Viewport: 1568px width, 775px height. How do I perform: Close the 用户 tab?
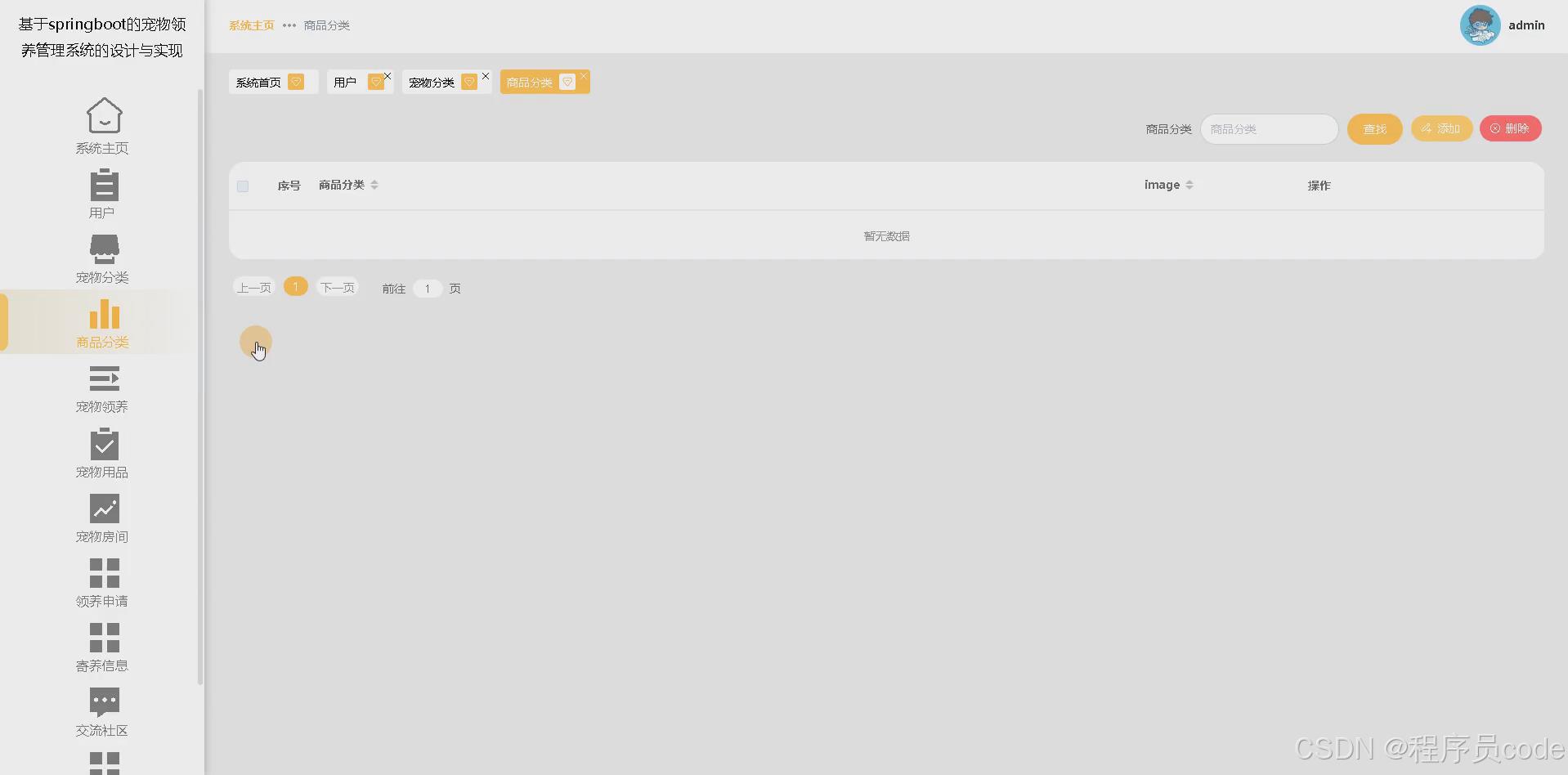point(388,76)
